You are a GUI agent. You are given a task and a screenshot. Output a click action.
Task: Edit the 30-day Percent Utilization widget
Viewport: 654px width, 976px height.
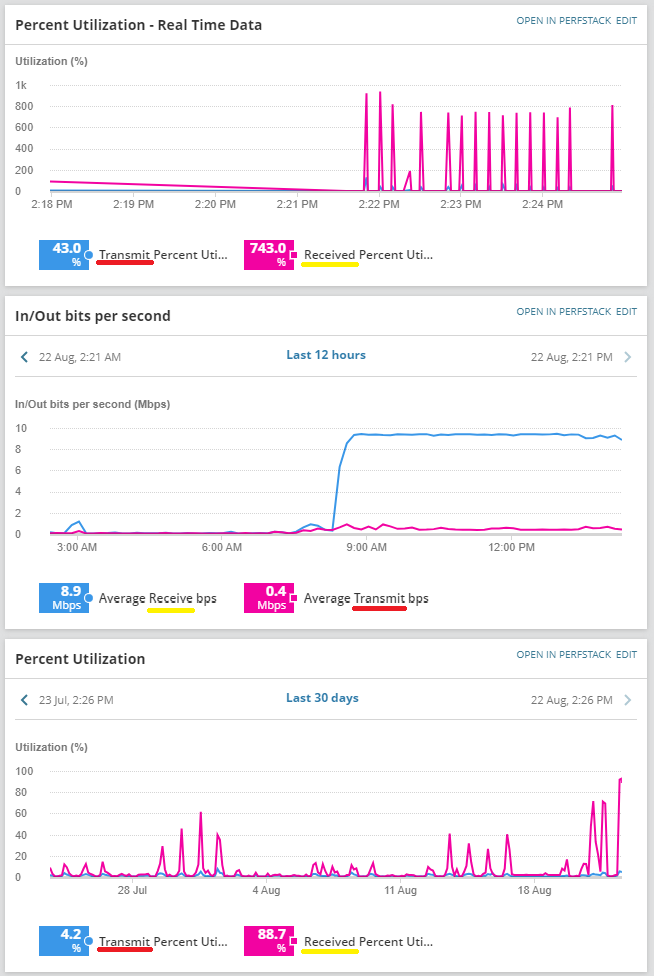point(626,655)
